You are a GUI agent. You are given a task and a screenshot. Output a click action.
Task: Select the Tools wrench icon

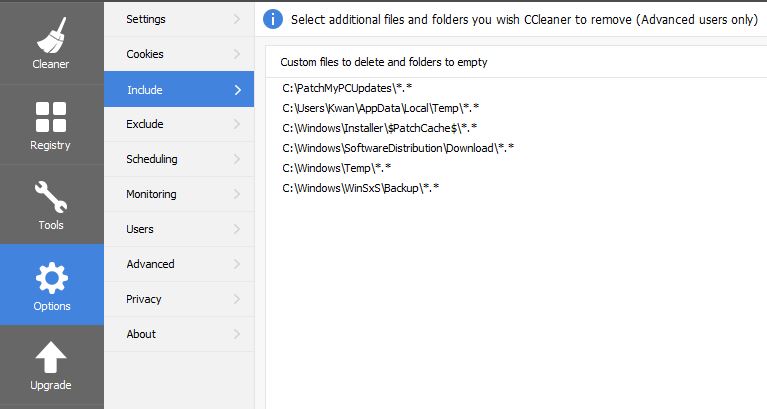click(x=51, y=197)
